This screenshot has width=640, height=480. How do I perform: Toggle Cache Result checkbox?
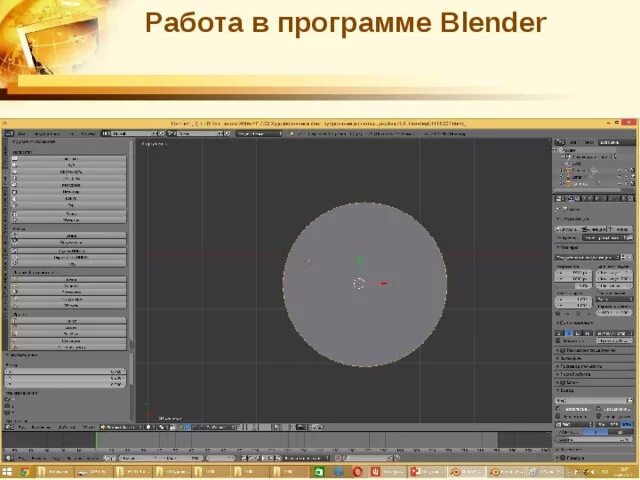(599, 416)
